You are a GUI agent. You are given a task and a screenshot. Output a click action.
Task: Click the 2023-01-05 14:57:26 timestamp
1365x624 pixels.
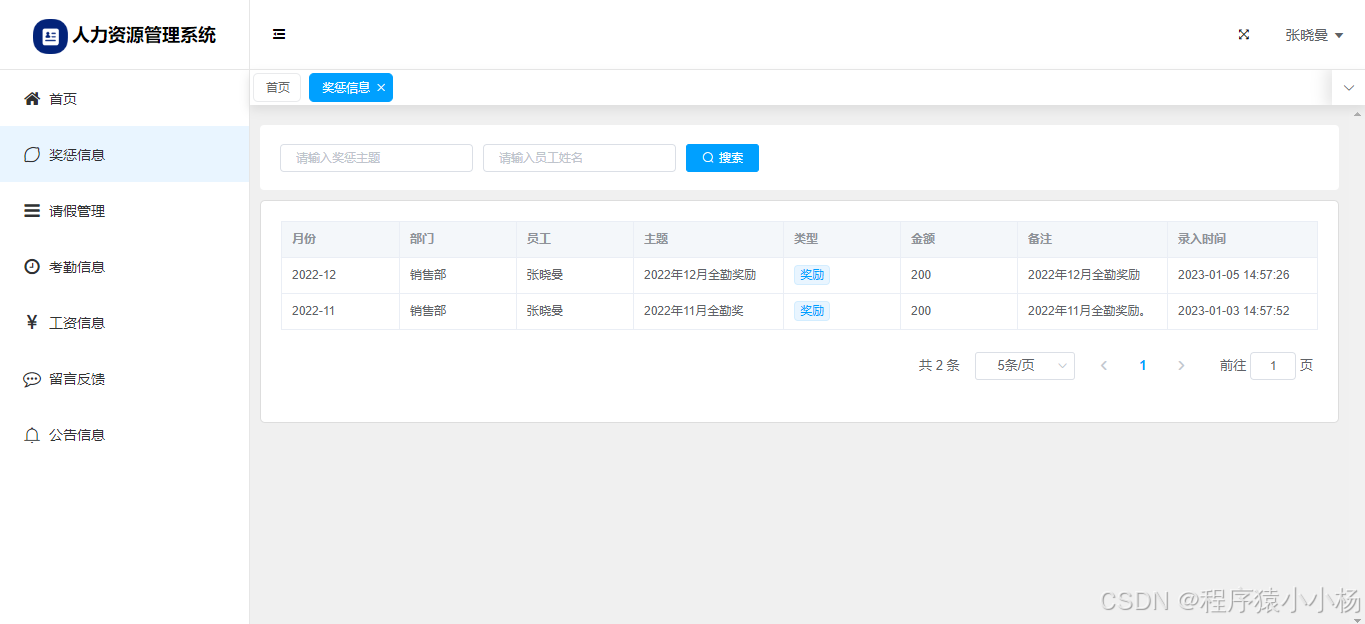1234,275
